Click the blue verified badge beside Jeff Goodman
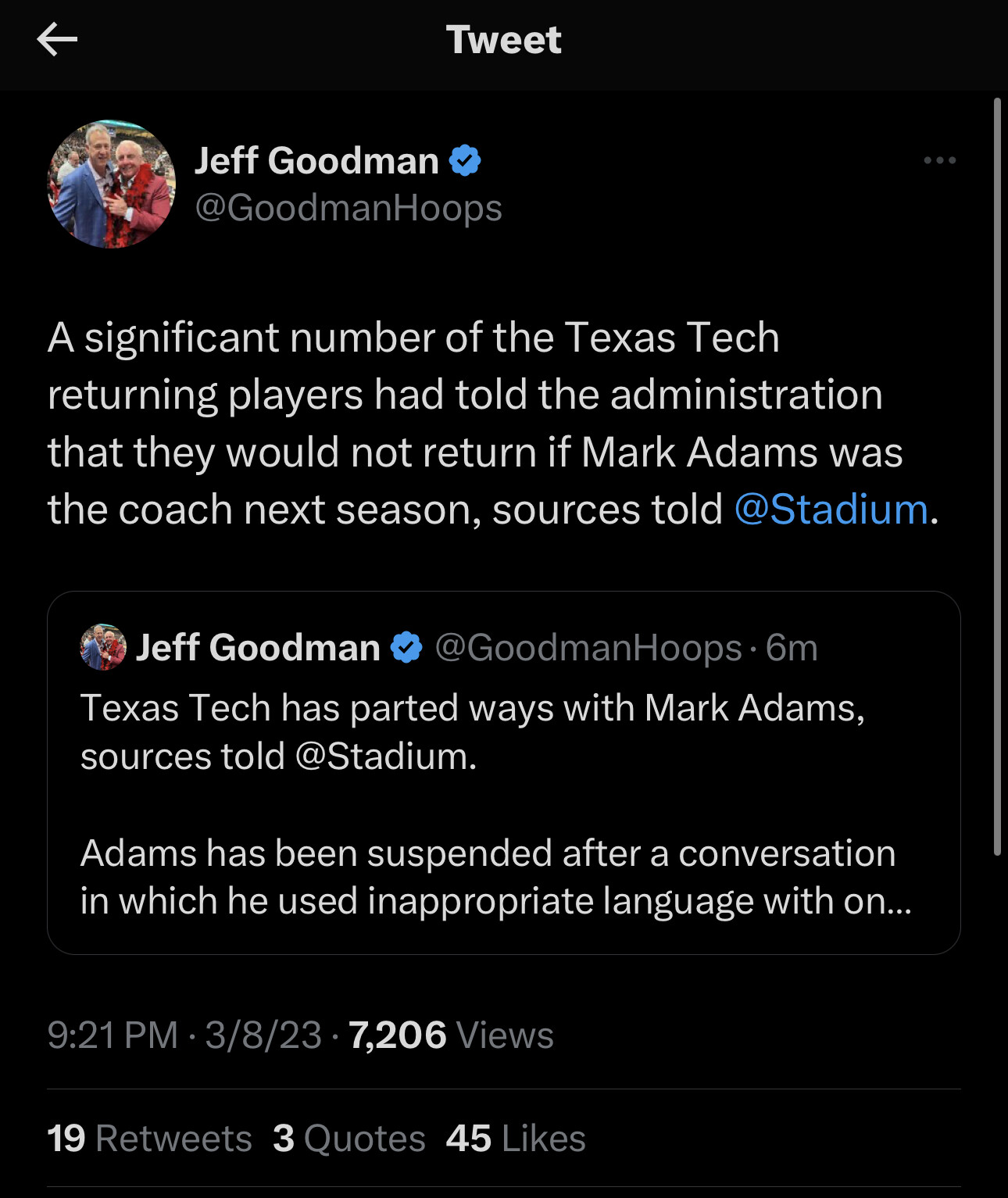The width and height of the screenshot is (1008, 1198). click(x=465, y=161)
